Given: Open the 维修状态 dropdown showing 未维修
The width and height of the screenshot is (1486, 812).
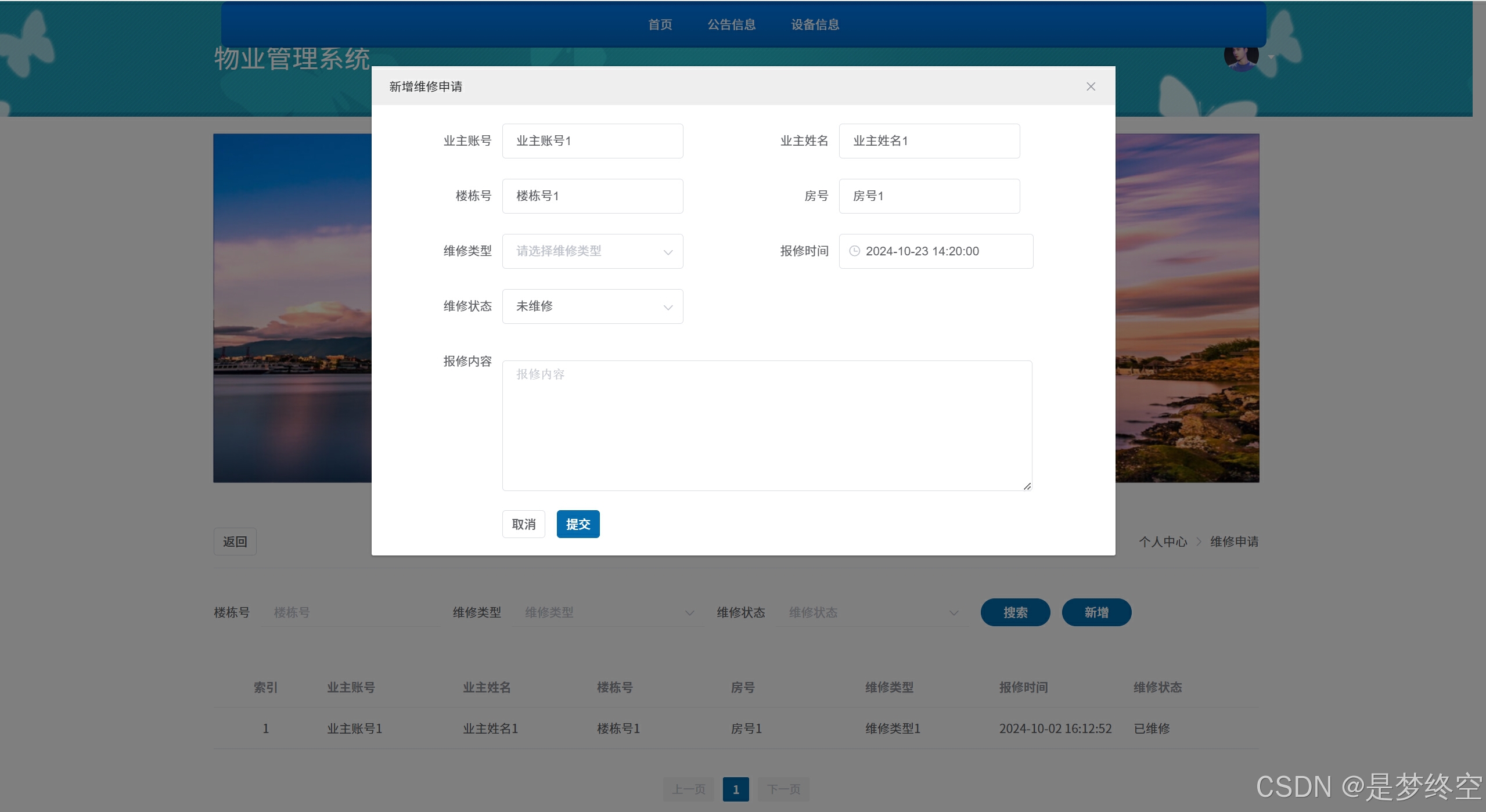Looking at the screenshot, I should tap(592, 306).
